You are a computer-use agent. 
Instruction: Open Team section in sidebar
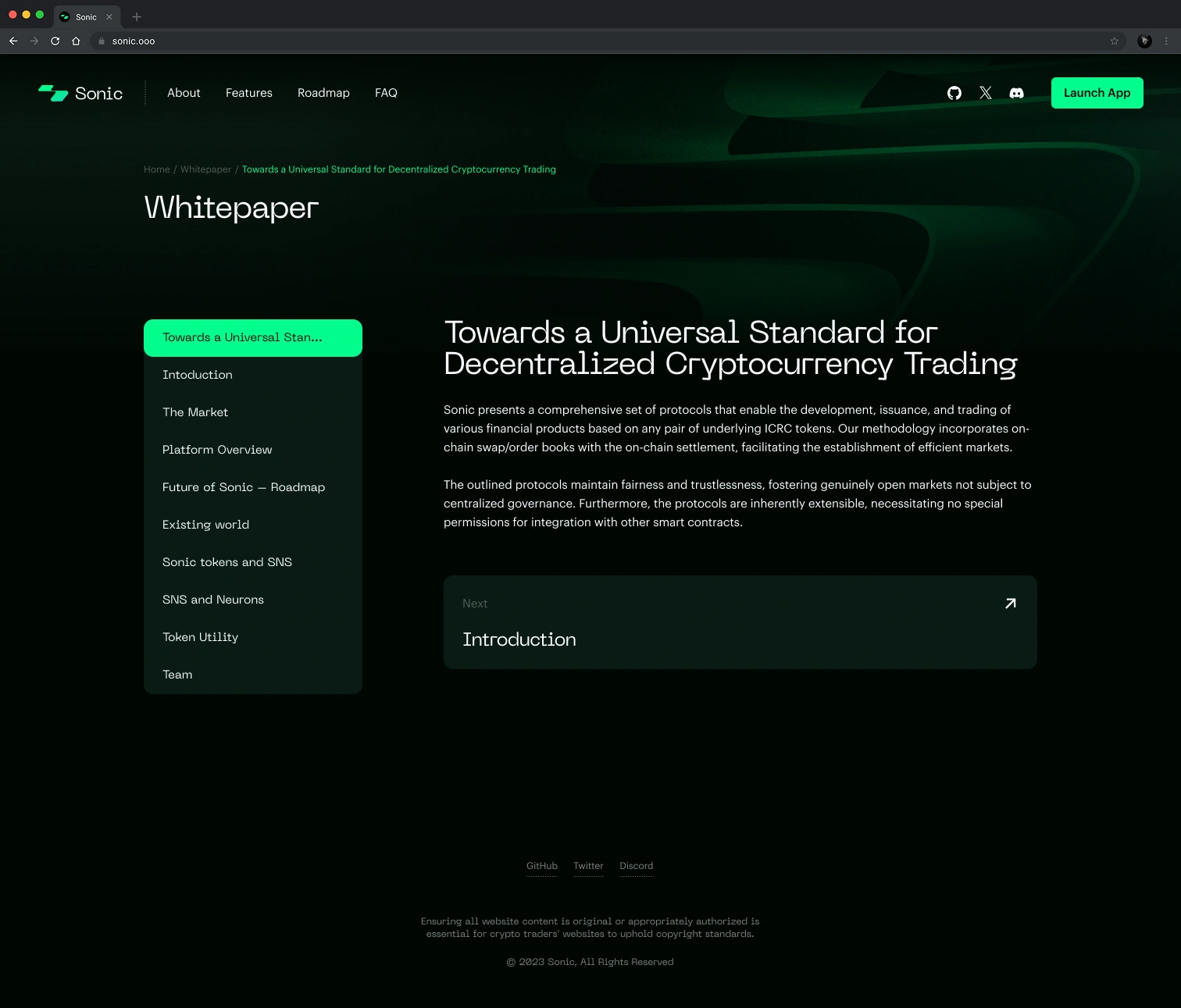coord(253,675)
